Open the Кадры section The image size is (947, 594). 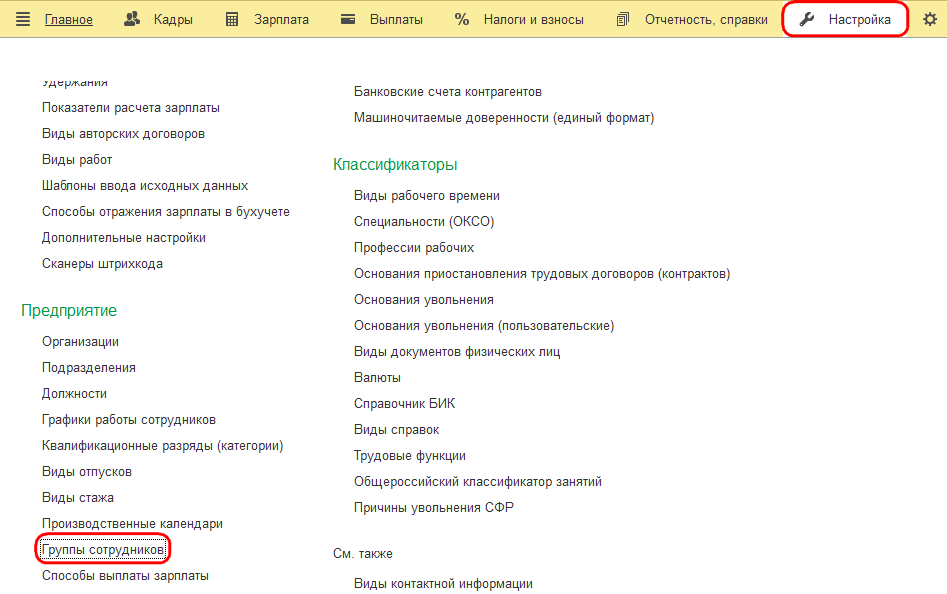pos(173,20)
